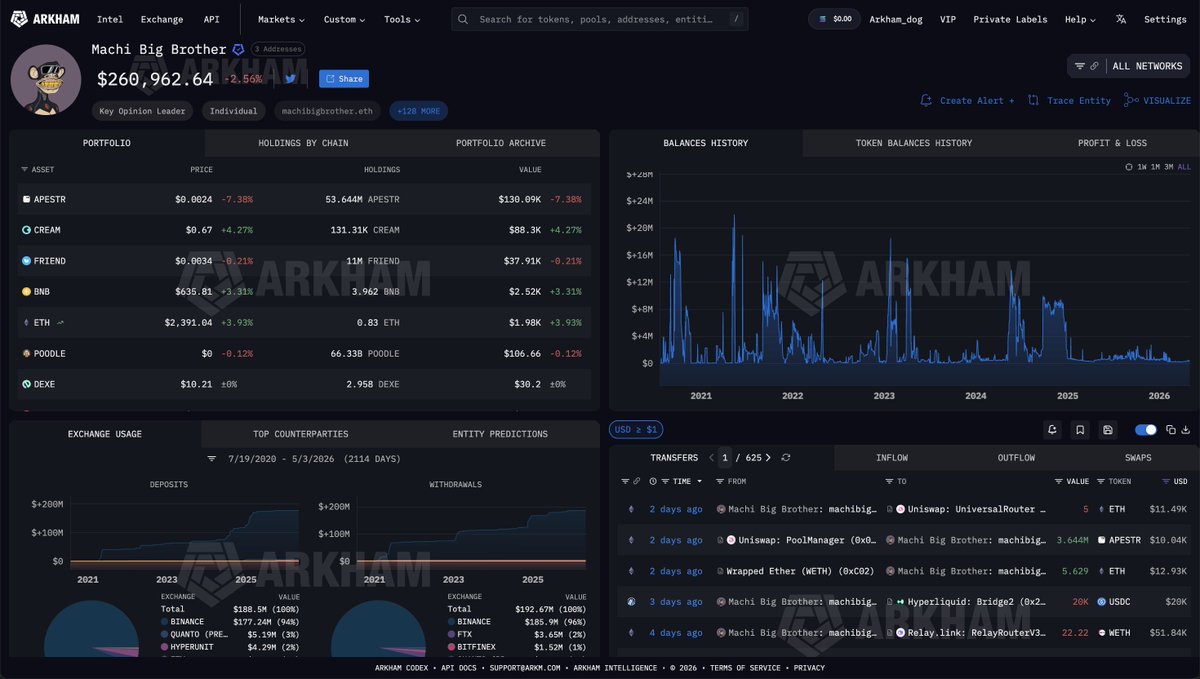Open the language translate icon
The image size is (1200, 679).
tap(1121, 19)
